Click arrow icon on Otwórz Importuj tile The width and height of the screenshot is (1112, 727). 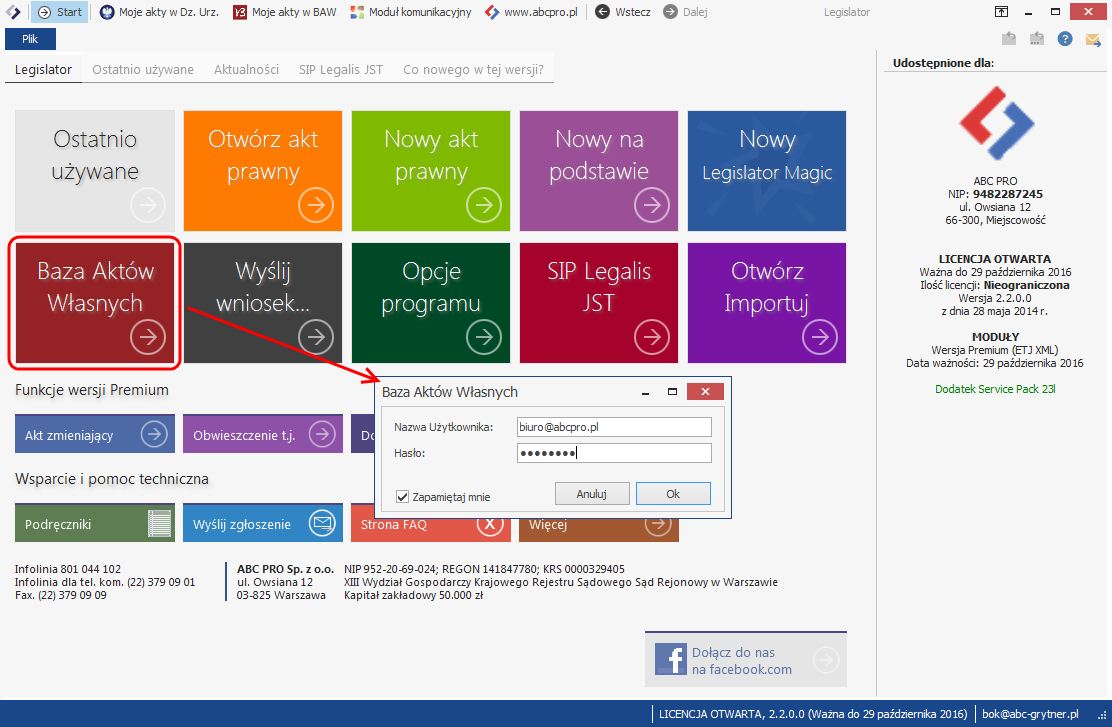(x=820, y=337)
